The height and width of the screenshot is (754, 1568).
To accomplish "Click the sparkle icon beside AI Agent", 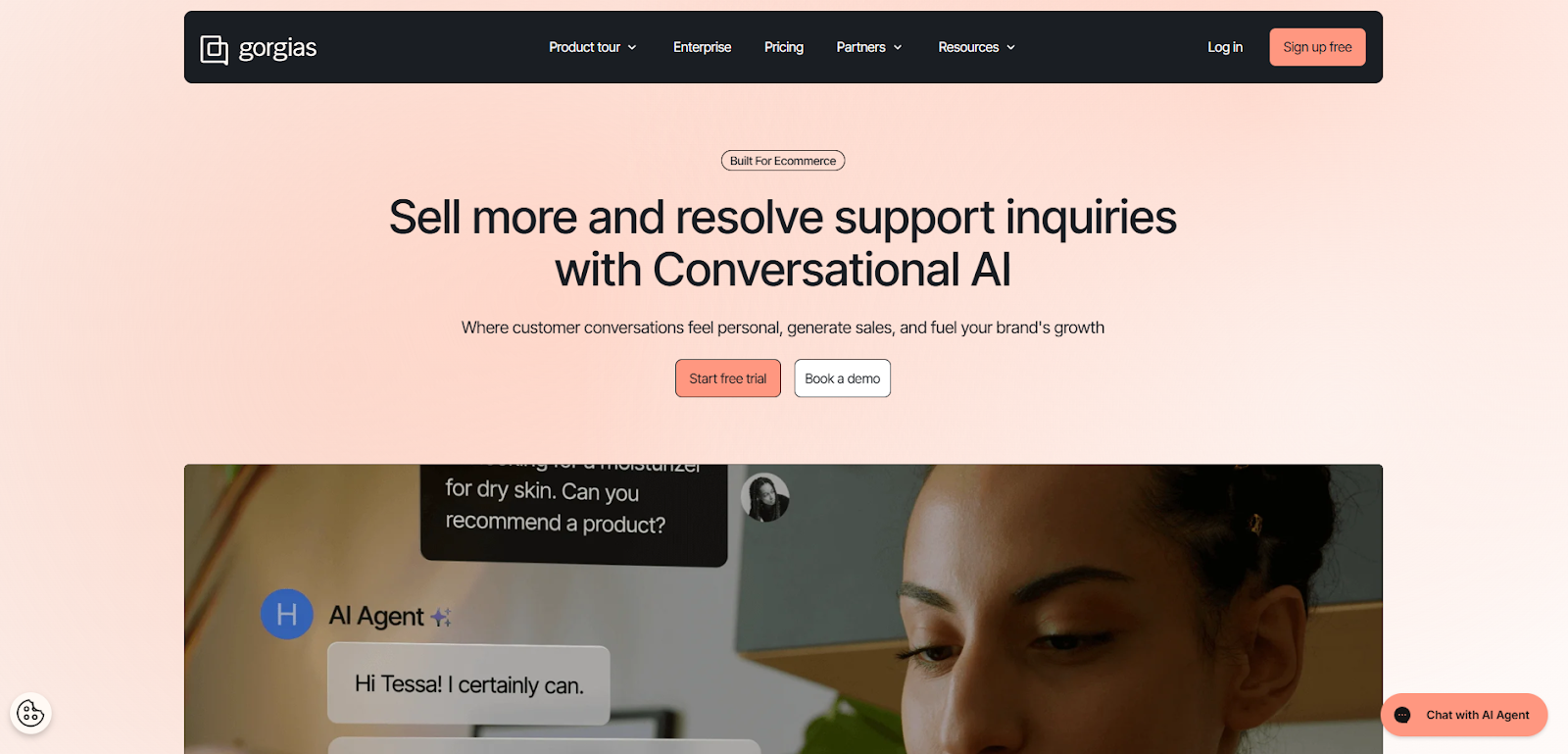I will click(441, 617).
